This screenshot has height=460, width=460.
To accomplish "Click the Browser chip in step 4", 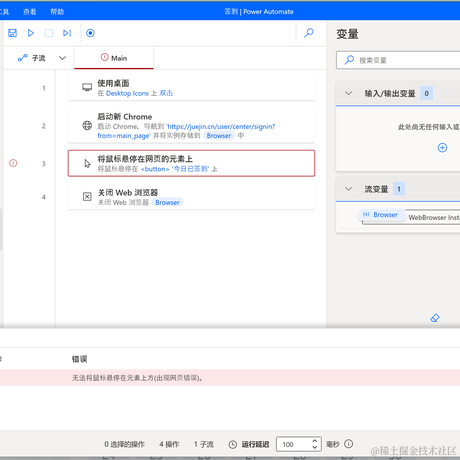I will coord(167,202).
